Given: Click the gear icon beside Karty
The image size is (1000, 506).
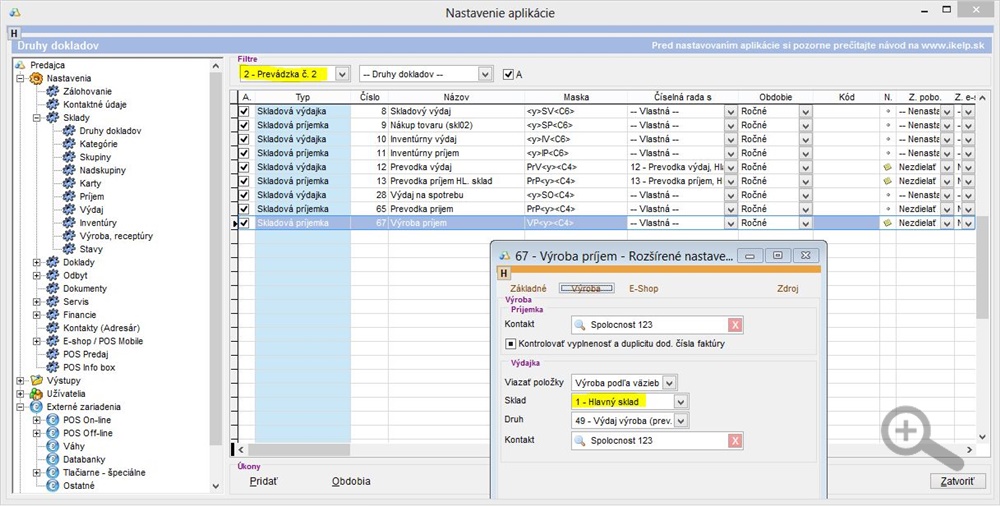Looking at the screenshot, I should point(69,183).
